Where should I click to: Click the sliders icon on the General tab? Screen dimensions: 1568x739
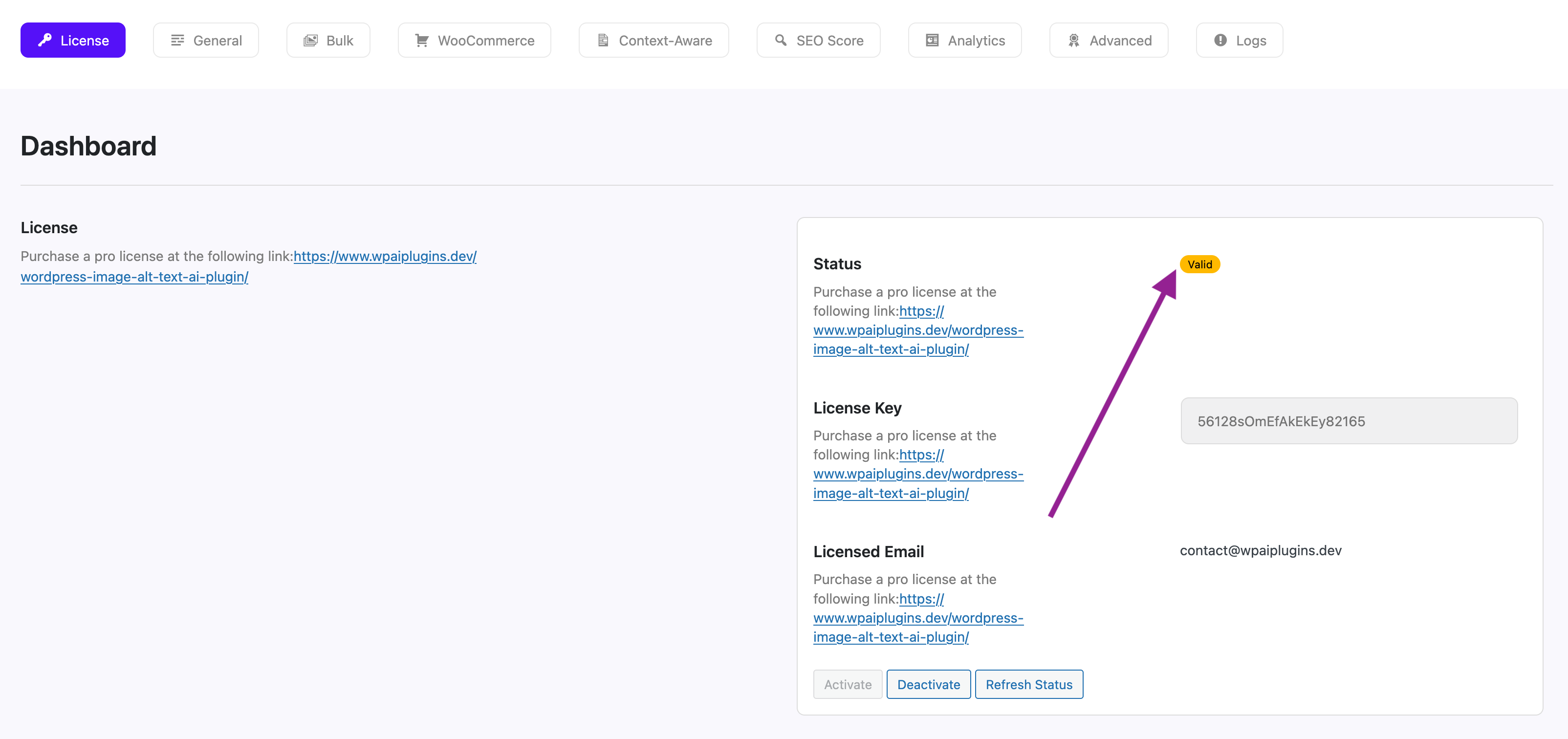(177, 40)
